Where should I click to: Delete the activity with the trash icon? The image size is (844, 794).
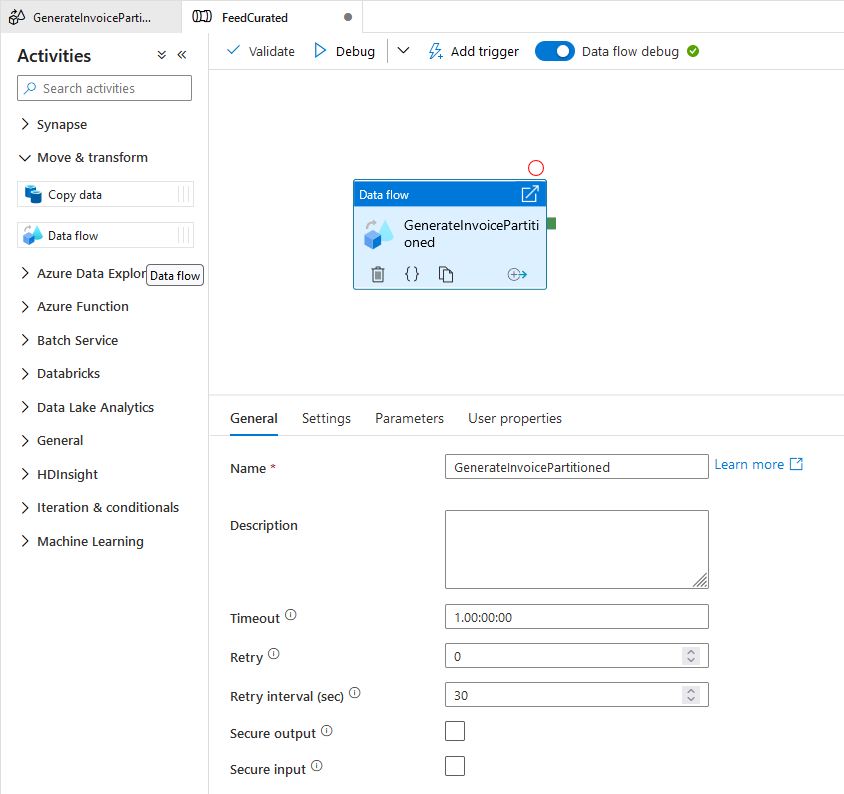[x=378, y=275]
